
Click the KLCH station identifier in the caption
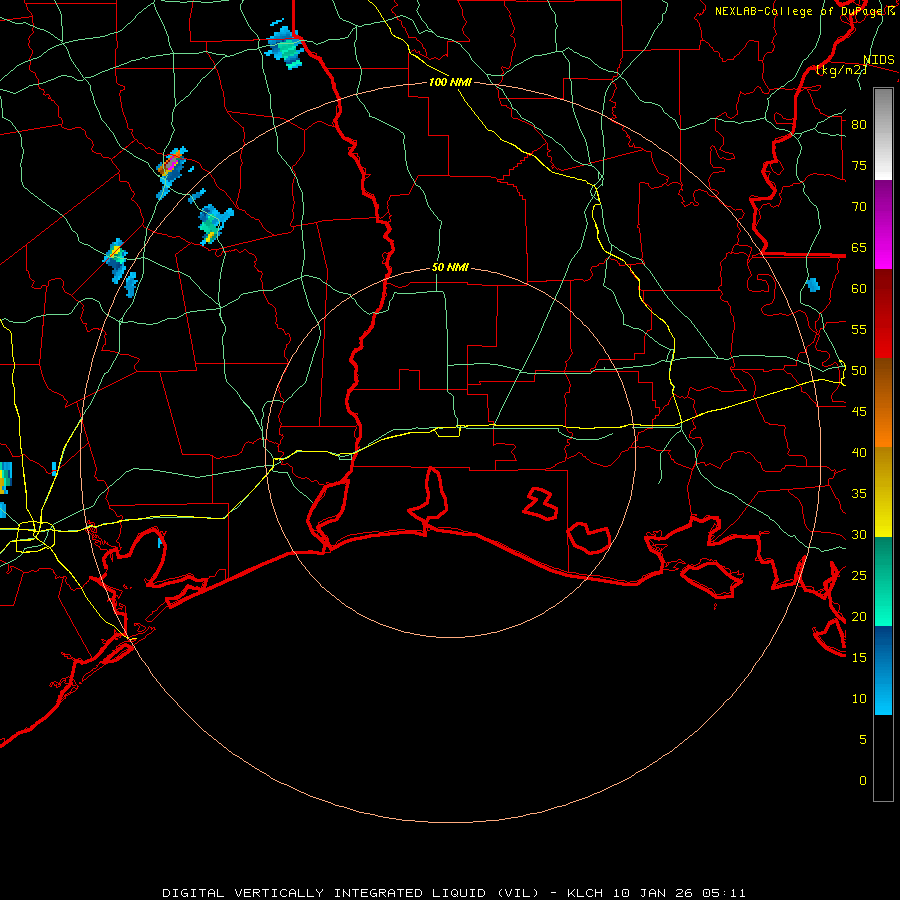[x=585, y=893]
